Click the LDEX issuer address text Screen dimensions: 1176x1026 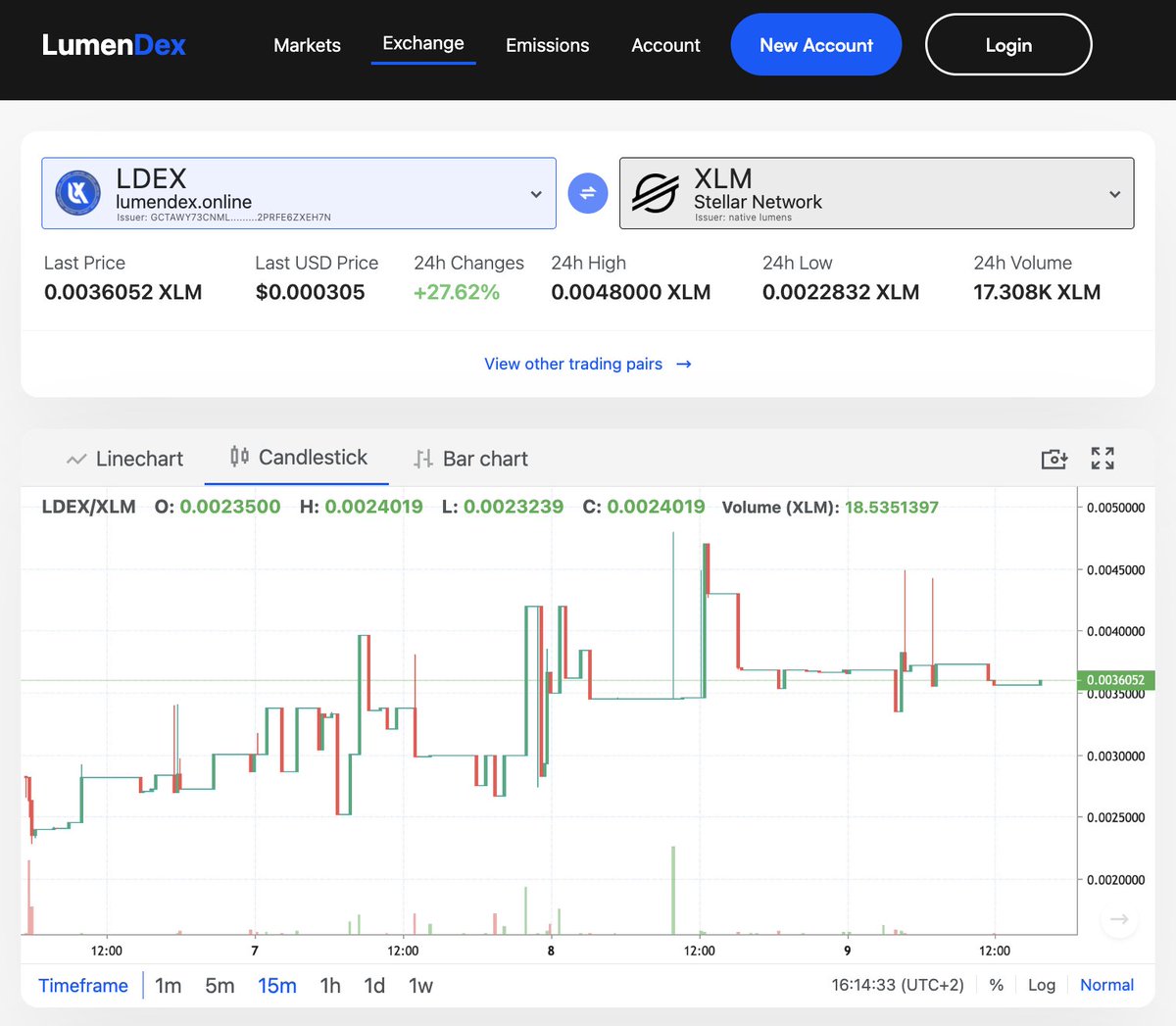(x=223, y=218)
